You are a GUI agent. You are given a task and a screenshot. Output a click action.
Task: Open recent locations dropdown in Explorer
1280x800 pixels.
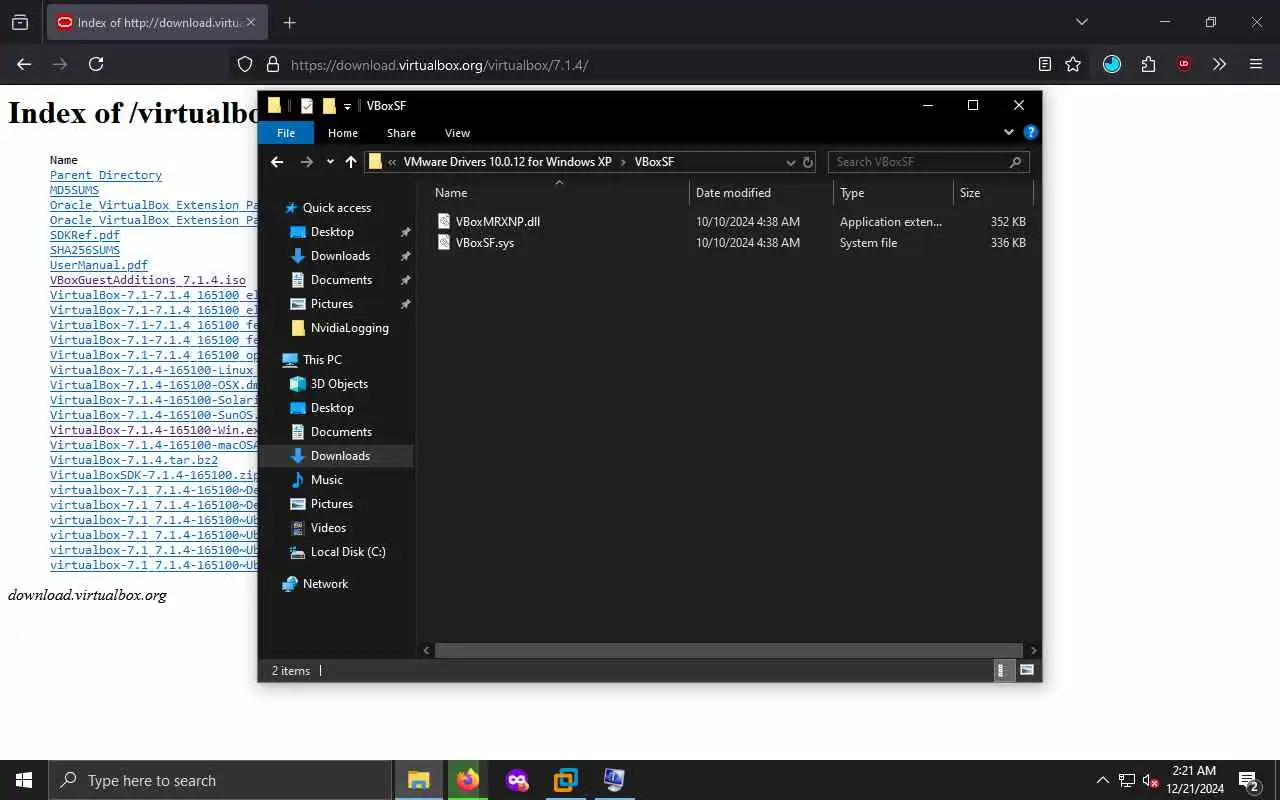(330, 162)
